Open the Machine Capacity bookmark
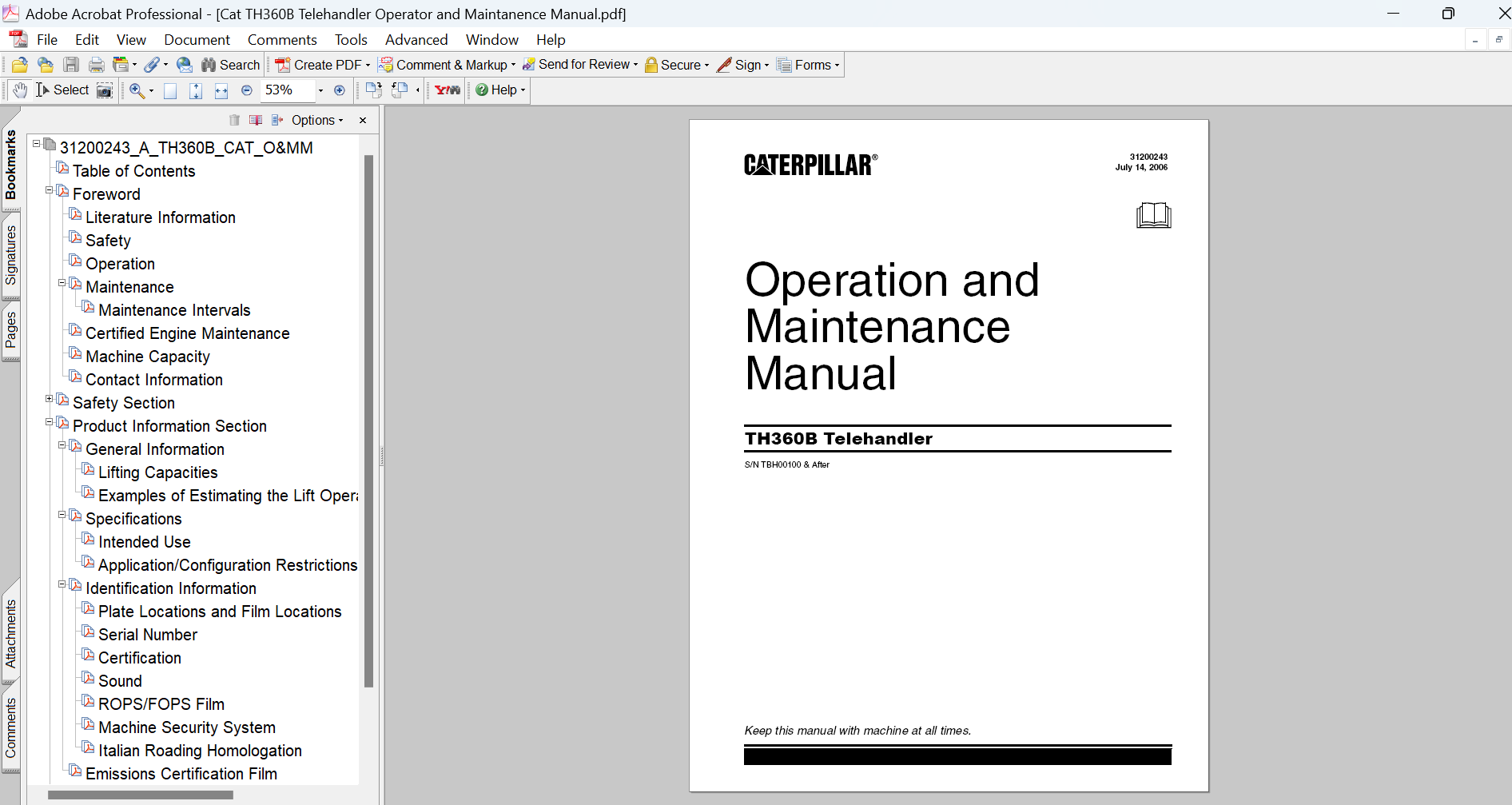The image size is (1512, 805). point(148,357)
